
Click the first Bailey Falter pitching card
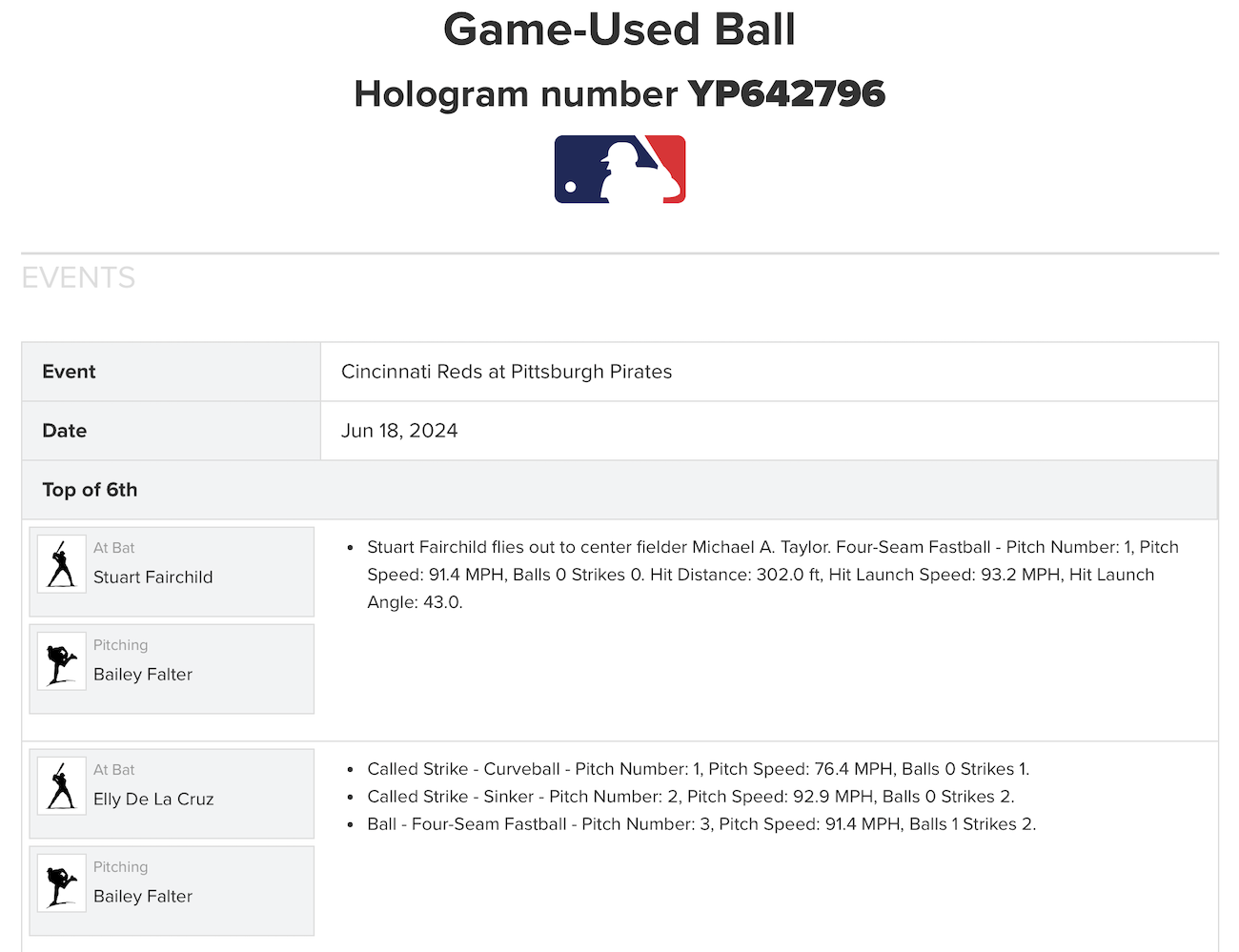coord(172,669)
